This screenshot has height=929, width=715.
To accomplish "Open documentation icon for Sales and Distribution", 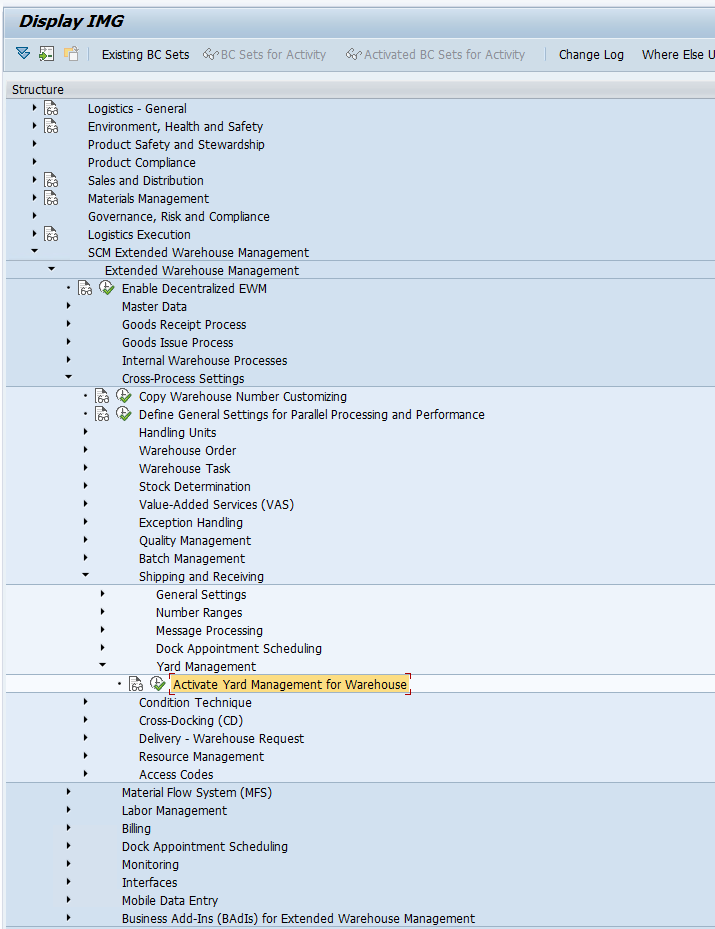I will click(x=52, y=180).
